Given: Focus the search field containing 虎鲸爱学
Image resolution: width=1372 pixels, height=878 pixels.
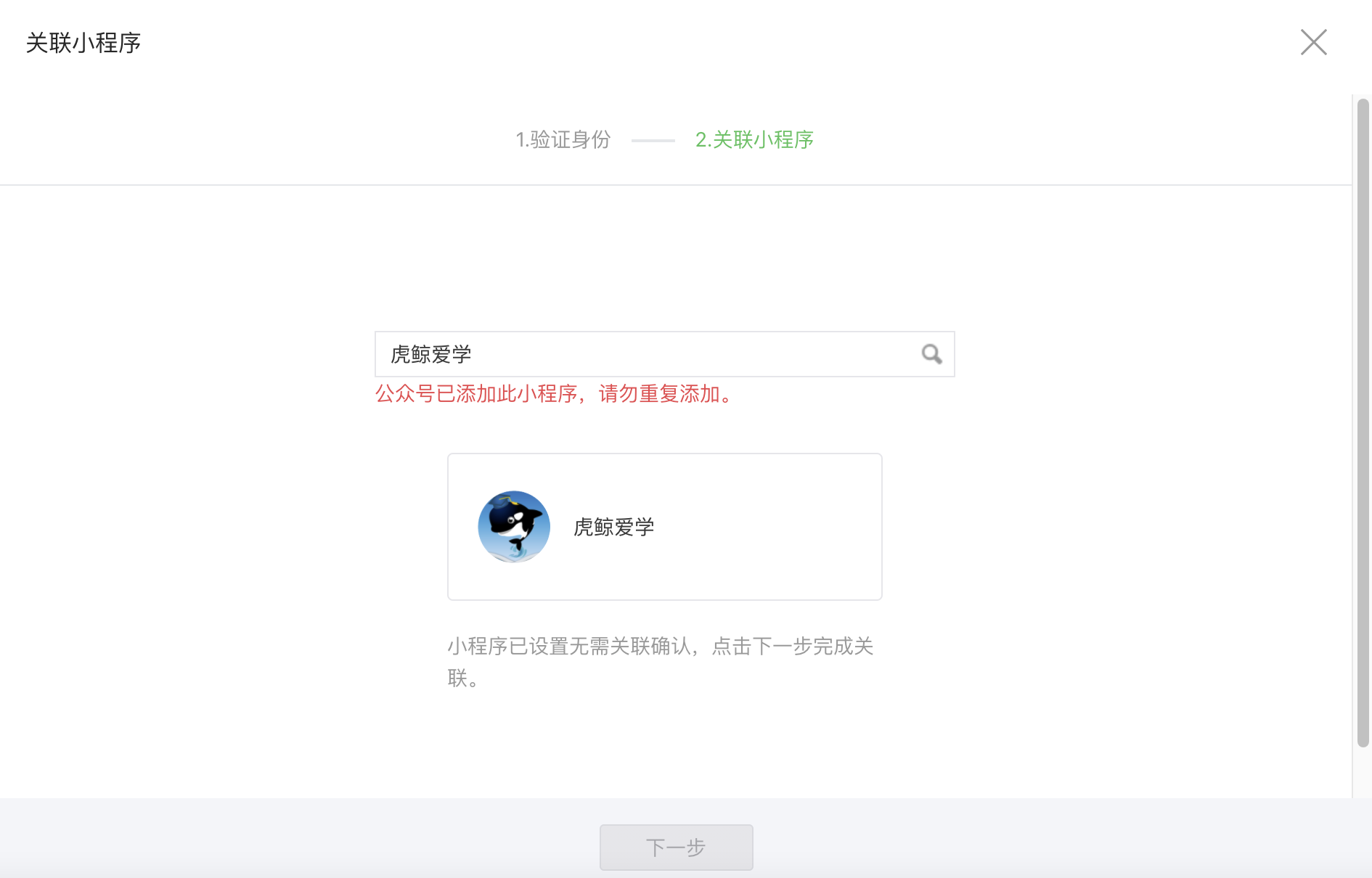Looking at the screenshot, I should point(664,354).
